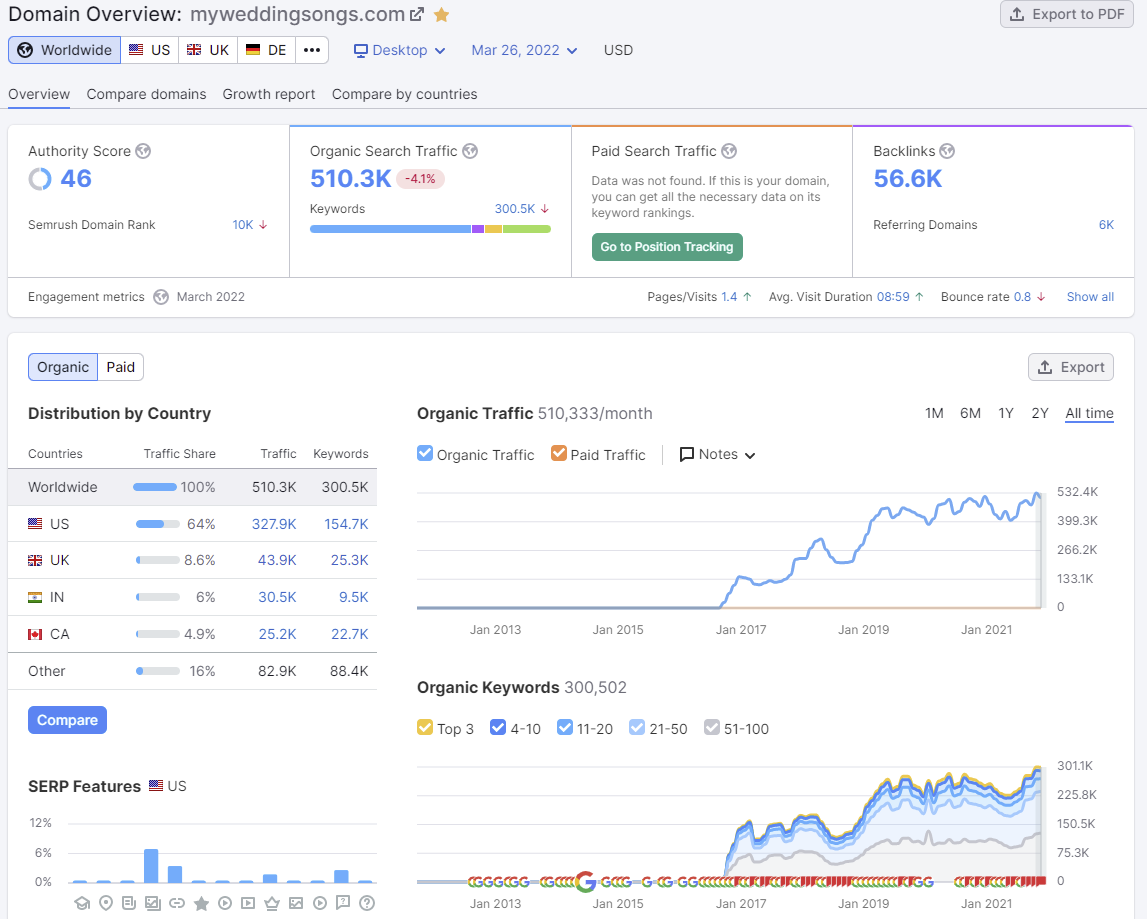
Task: Switch database to DE flag tab
Action: 266,50
